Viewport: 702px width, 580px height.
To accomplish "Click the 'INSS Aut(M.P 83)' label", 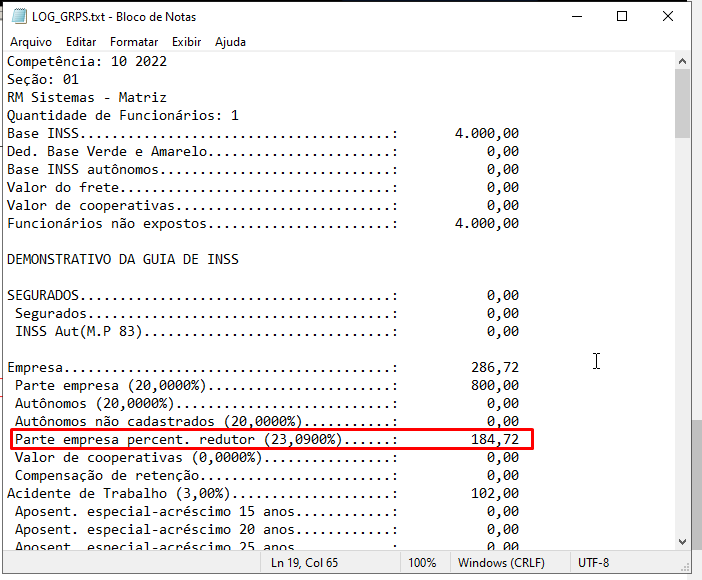I will (78, 331).
